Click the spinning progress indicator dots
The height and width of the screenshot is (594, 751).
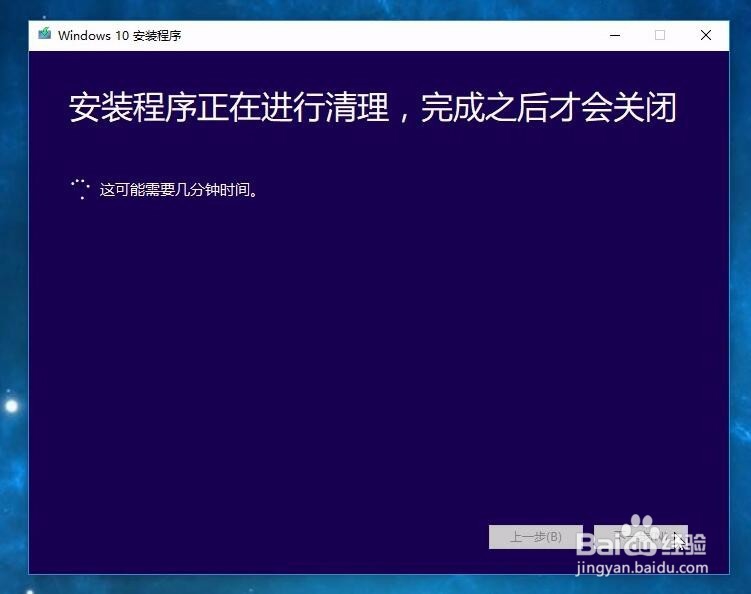coord(80,189)
